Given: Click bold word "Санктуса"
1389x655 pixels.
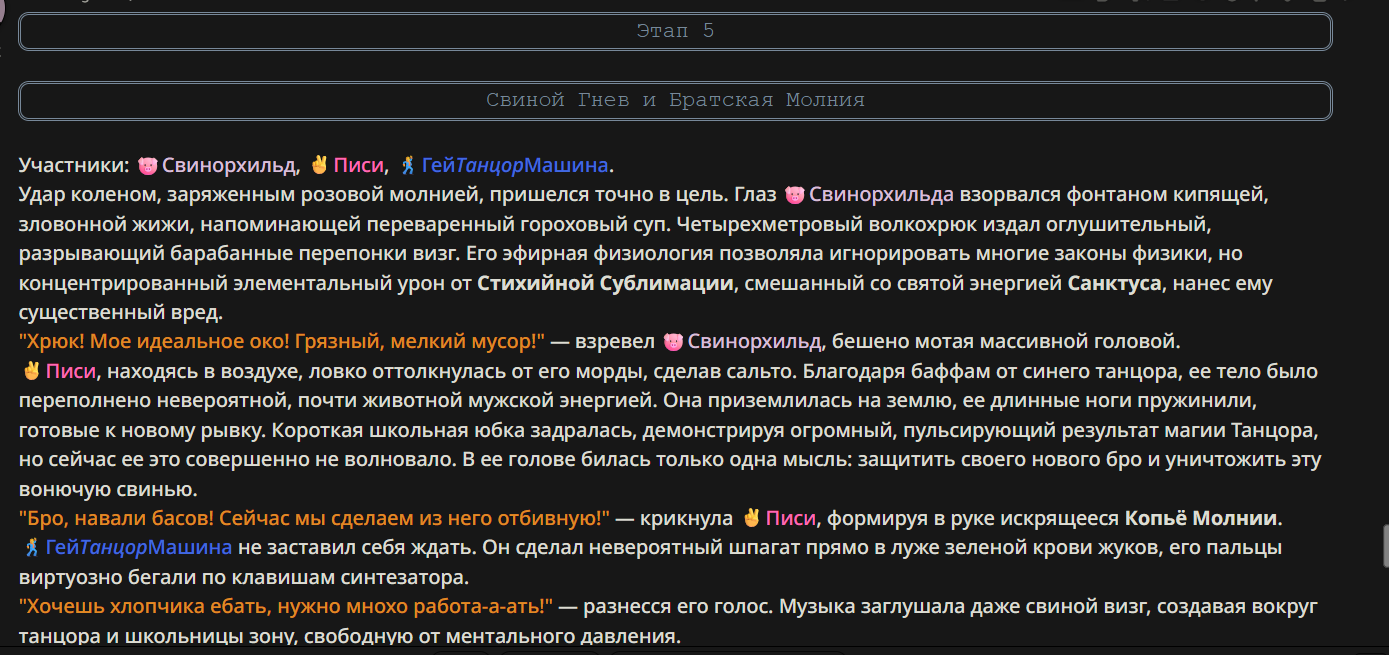Looking at the screenshot, I should (x=1114, y=283).
